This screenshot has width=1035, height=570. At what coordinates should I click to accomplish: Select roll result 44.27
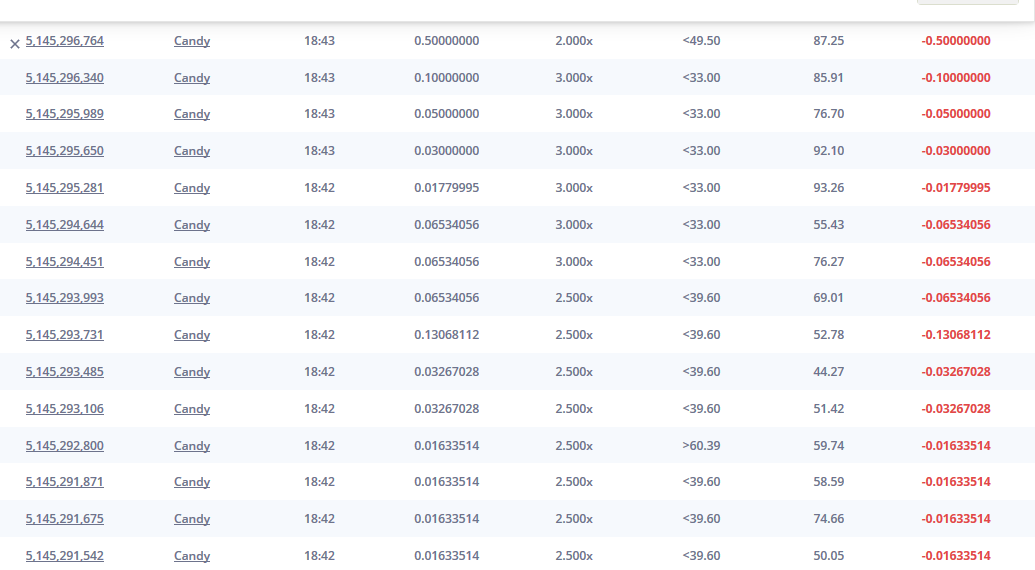828,372
